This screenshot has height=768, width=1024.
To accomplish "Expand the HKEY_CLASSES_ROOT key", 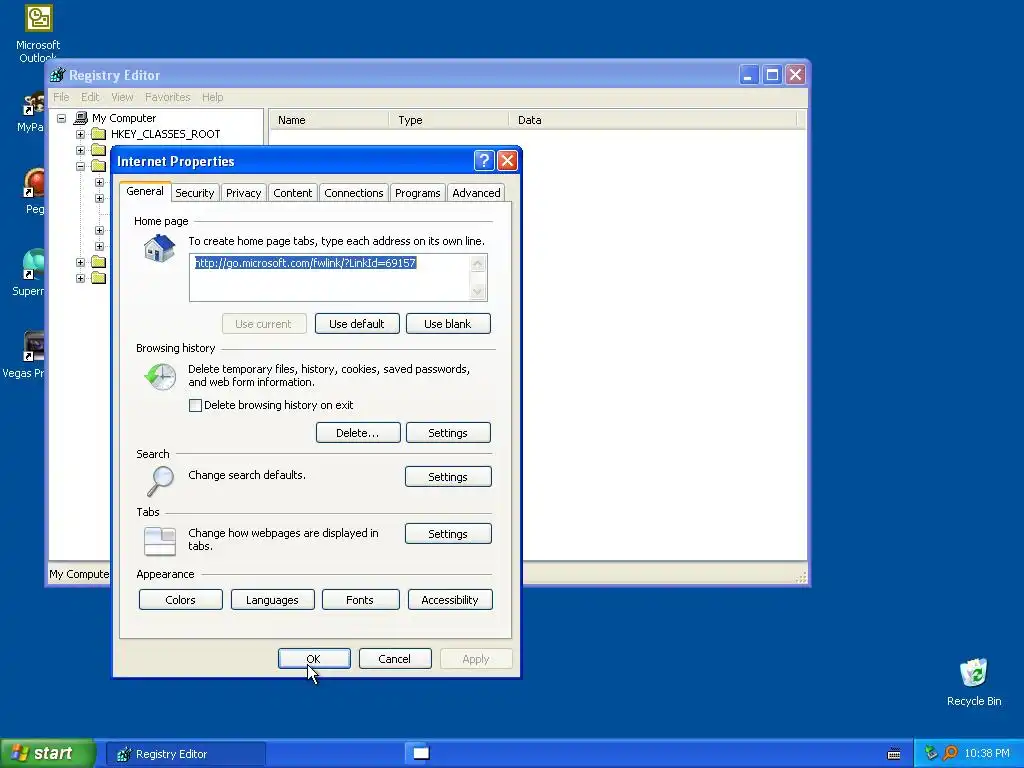I will point(80,135).
